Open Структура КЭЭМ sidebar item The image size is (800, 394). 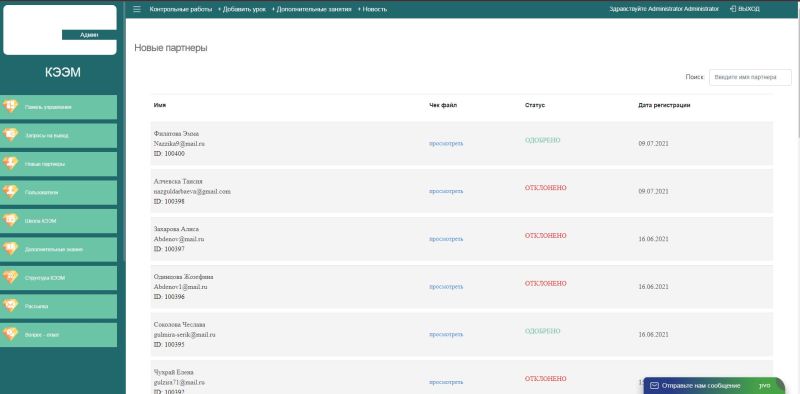[58, 278]
